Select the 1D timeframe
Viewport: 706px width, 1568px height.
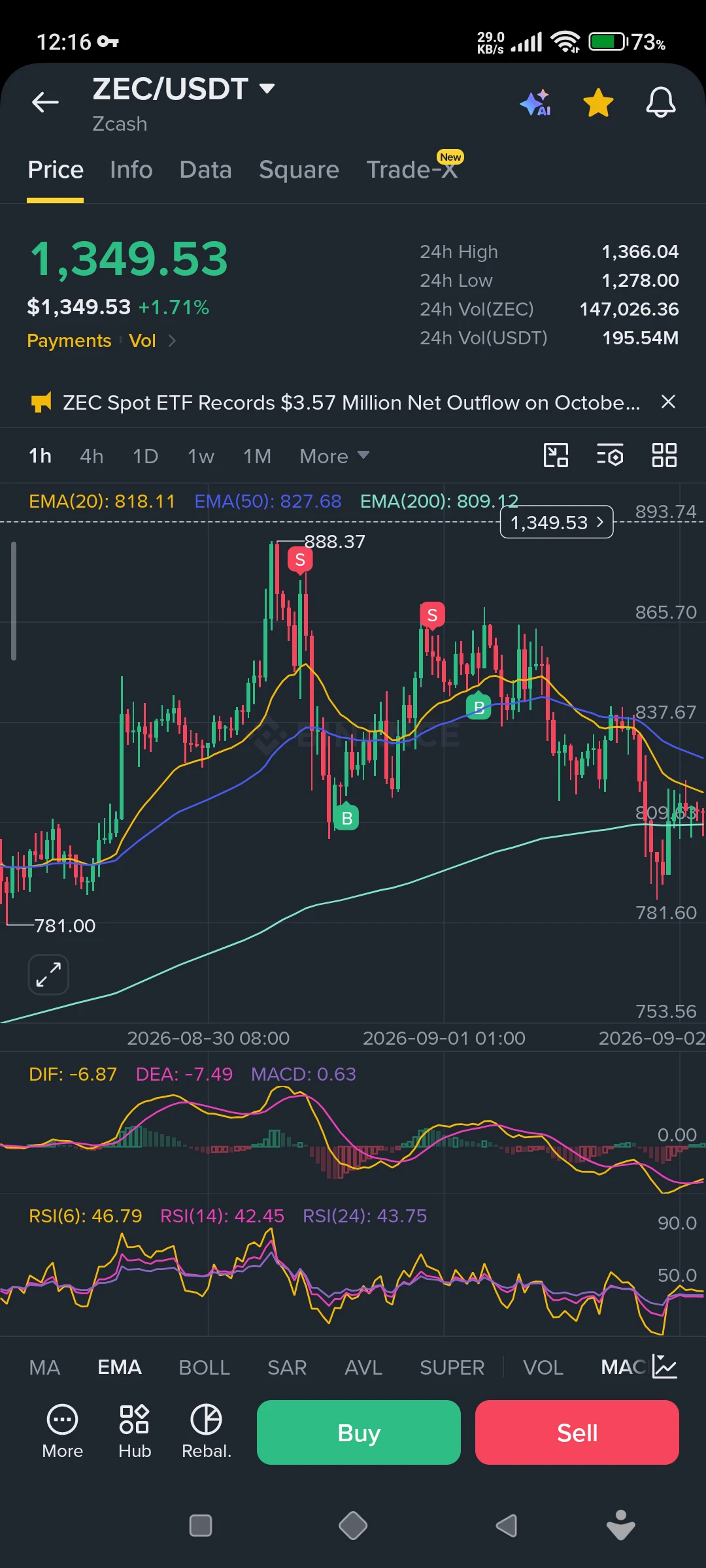click(145, 456)
